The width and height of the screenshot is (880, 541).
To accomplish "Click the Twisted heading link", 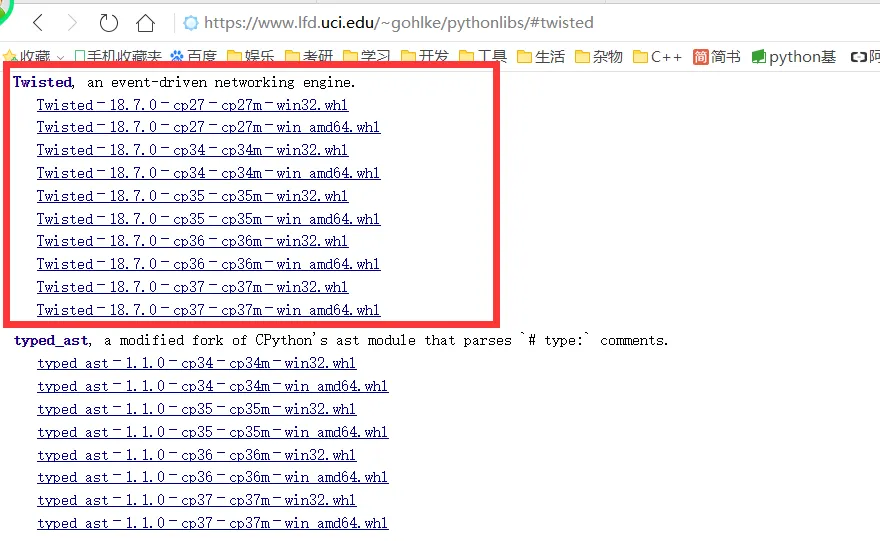I will click(x=43, y=82).
